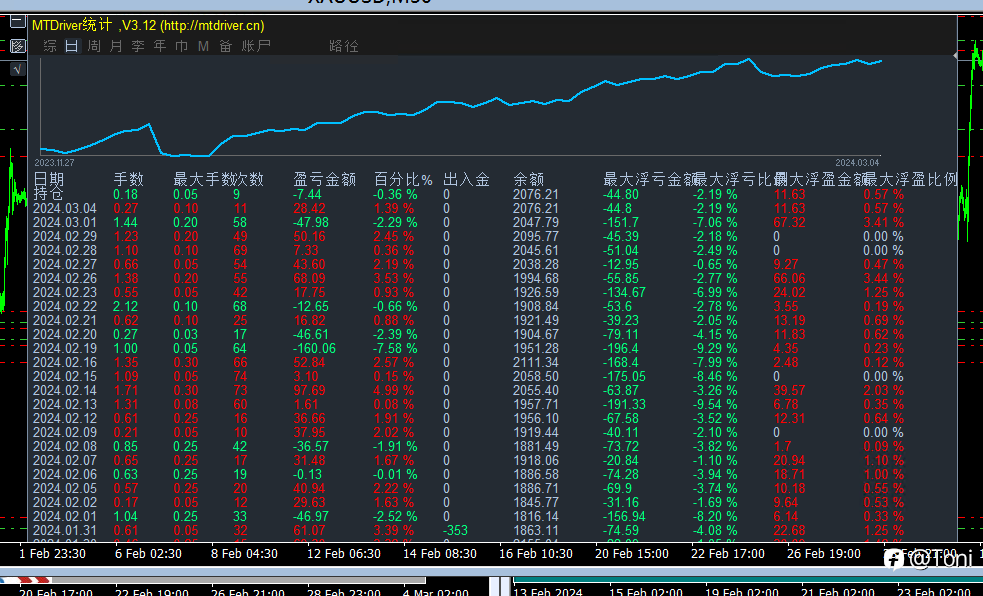Select the M tab

pos(203,46)
